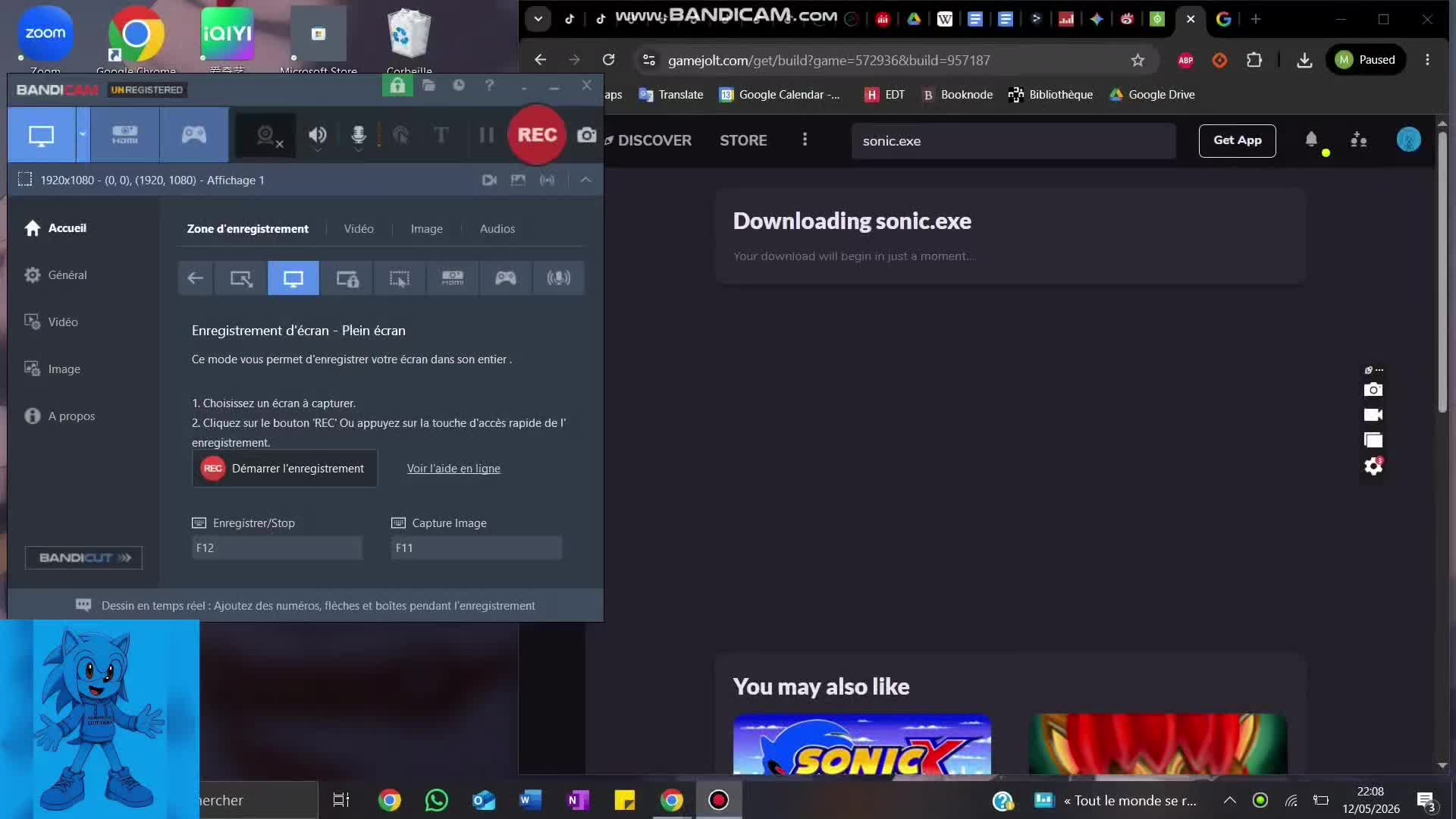Image resolution: width=1456 pixels, height=819 pixels.
Task: Select game mode in zone toolbar
Action: click(x=506, y=278)
